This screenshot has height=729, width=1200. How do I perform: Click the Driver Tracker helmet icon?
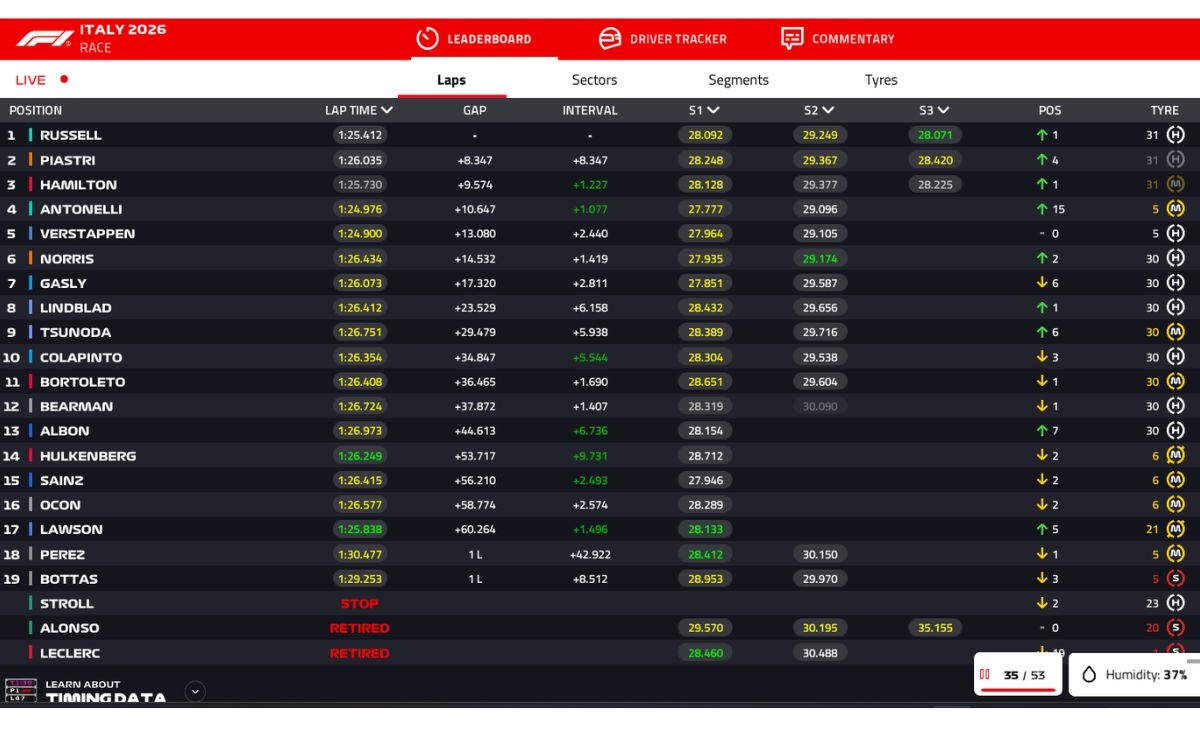[x=609, y=39]
